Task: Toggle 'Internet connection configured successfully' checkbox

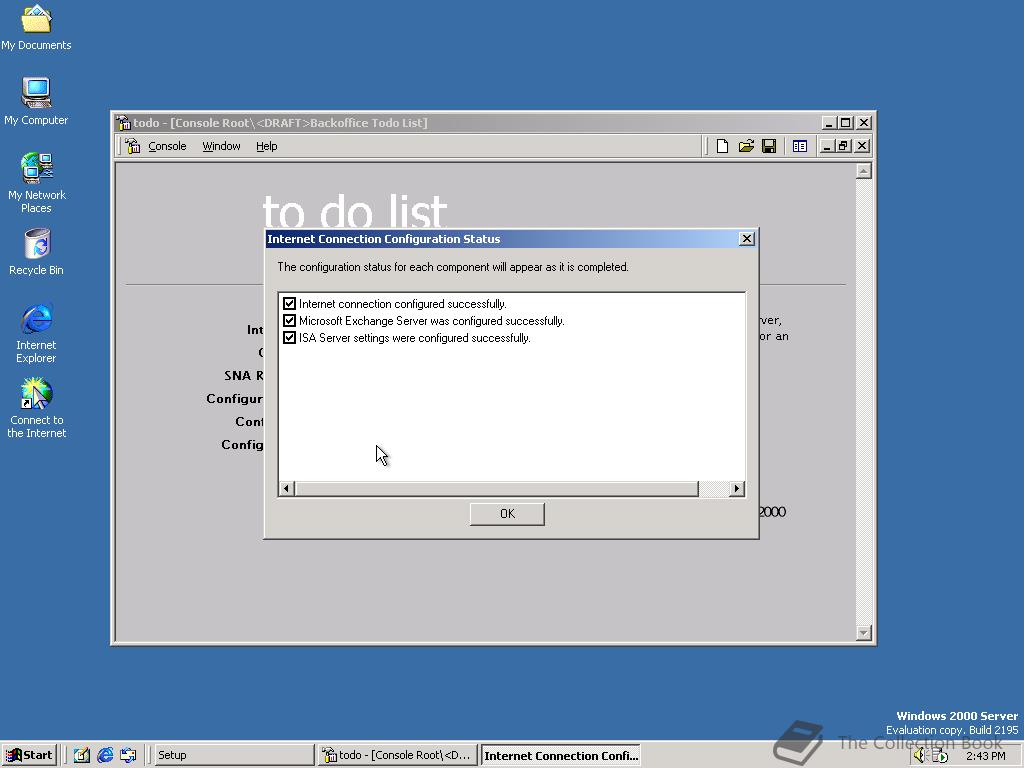Action: (x=289, y=304)
